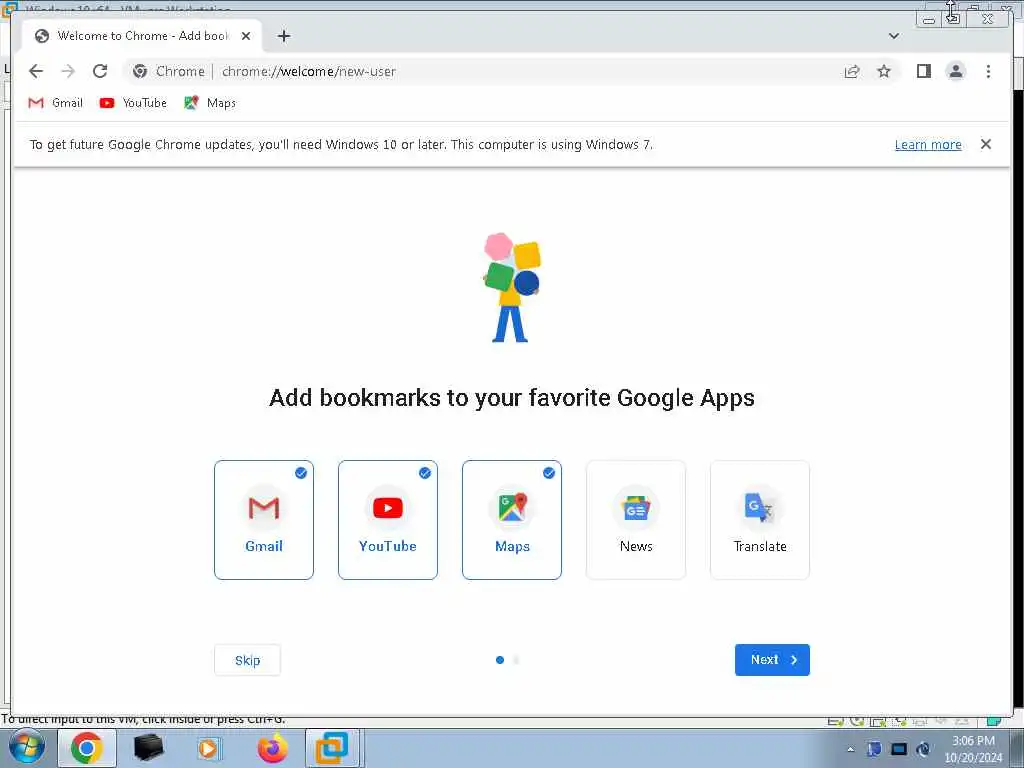Show hidden system tray icons arrow
1024x768 pixels.
[x=850, y=749]
